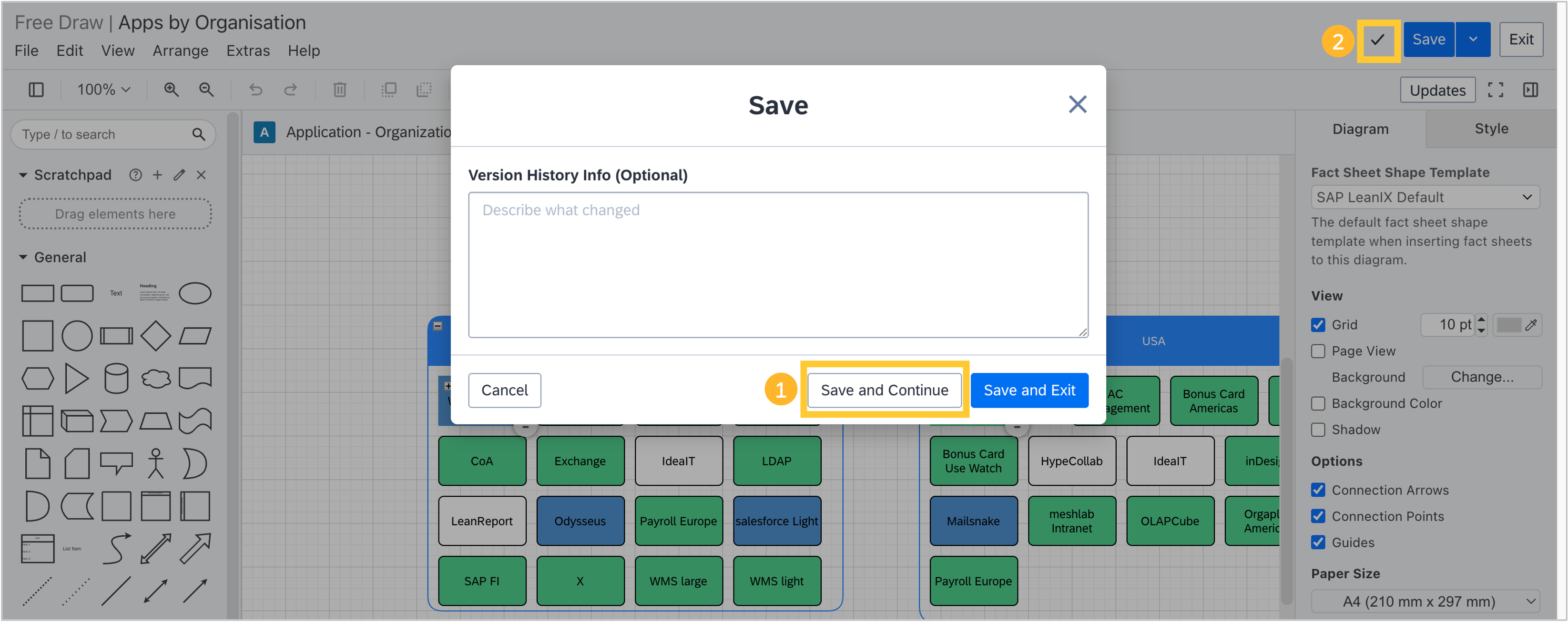Click the grid color swatch
This screenshot has width=1568, height=622.
coord(1508,325)
